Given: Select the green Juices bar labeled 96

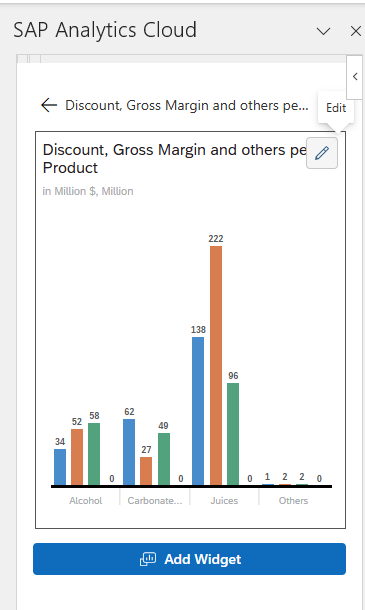Looking at the screenshot, I should coord(233,434).
